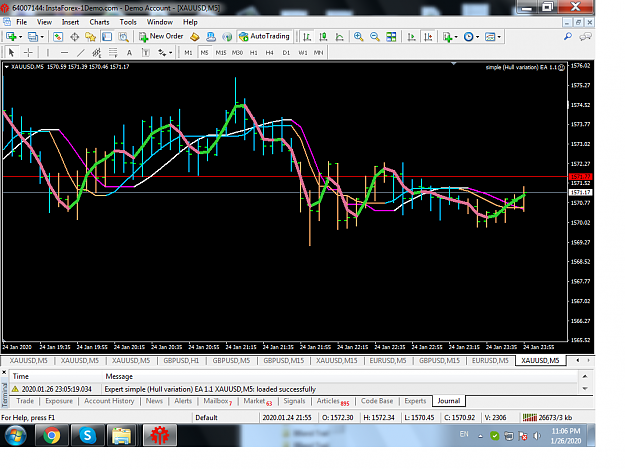Select the trendline tool

pos(81,52)
